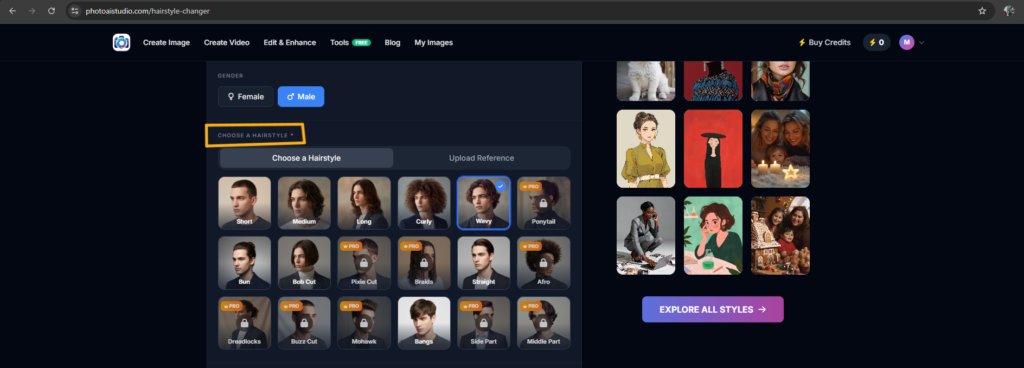This screenshot has height=368, width=1024.
Task: Bookmark this page with star icon
Action: (x=982, y=11)
